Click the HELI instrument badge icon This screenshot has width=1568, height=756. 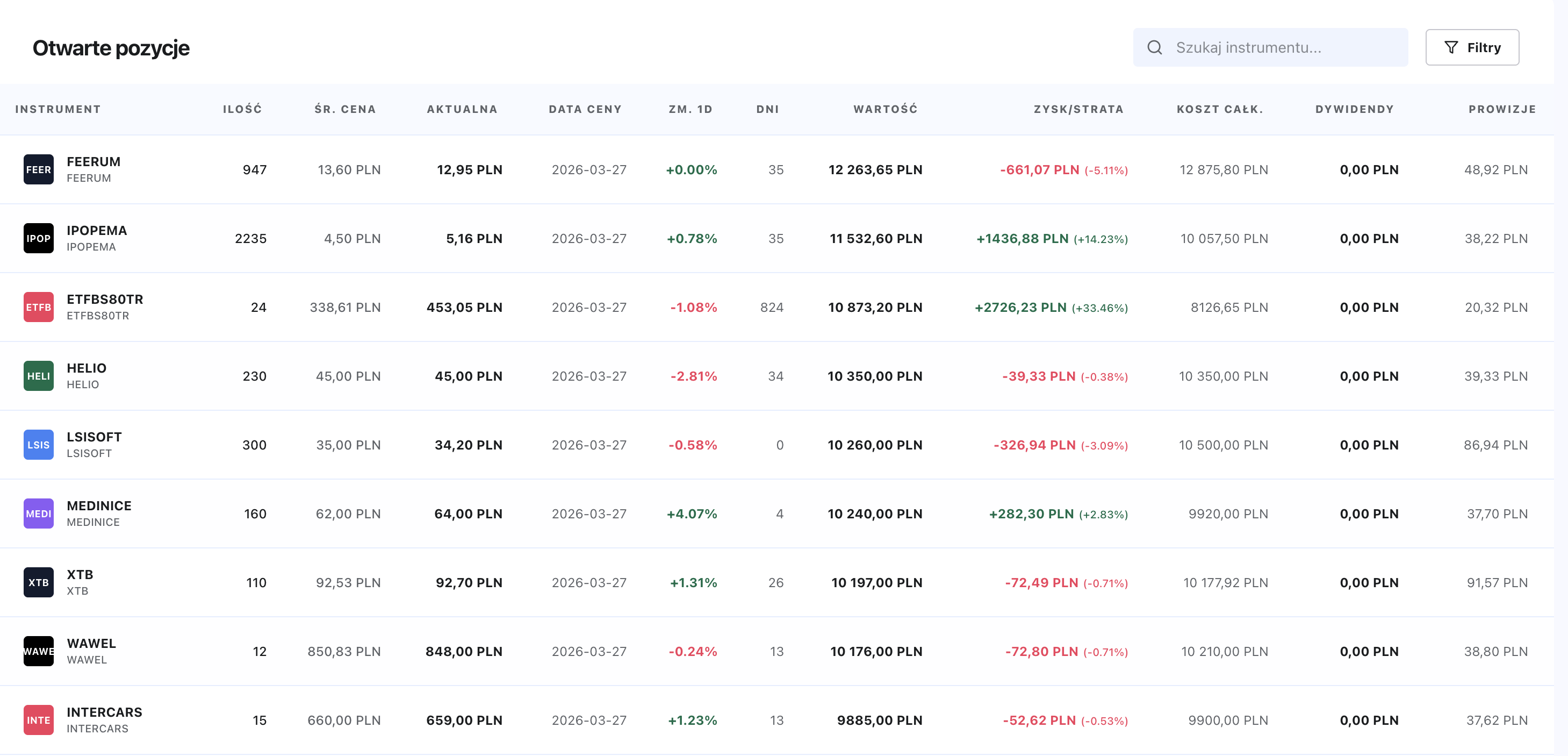[38, 376]
